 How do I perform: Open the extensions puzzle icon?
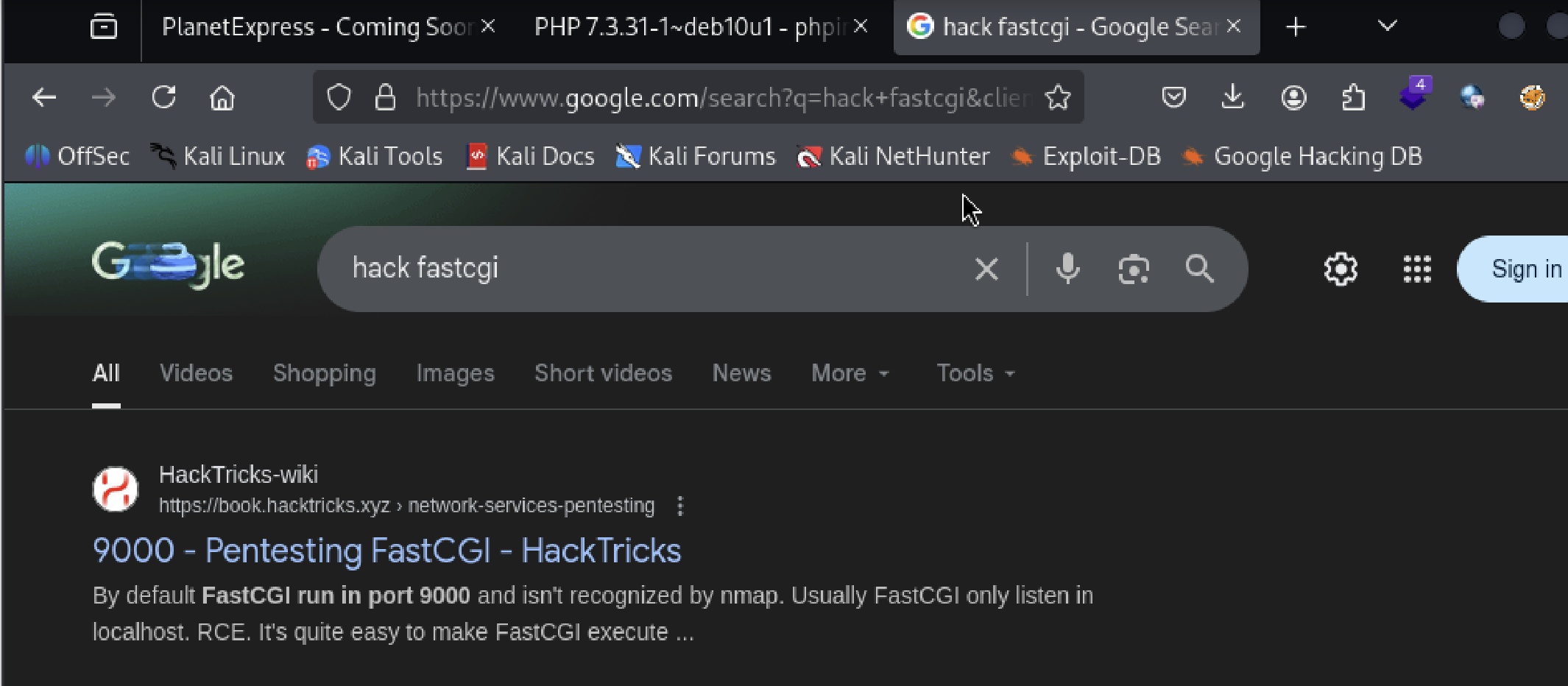click(1353, 97)
